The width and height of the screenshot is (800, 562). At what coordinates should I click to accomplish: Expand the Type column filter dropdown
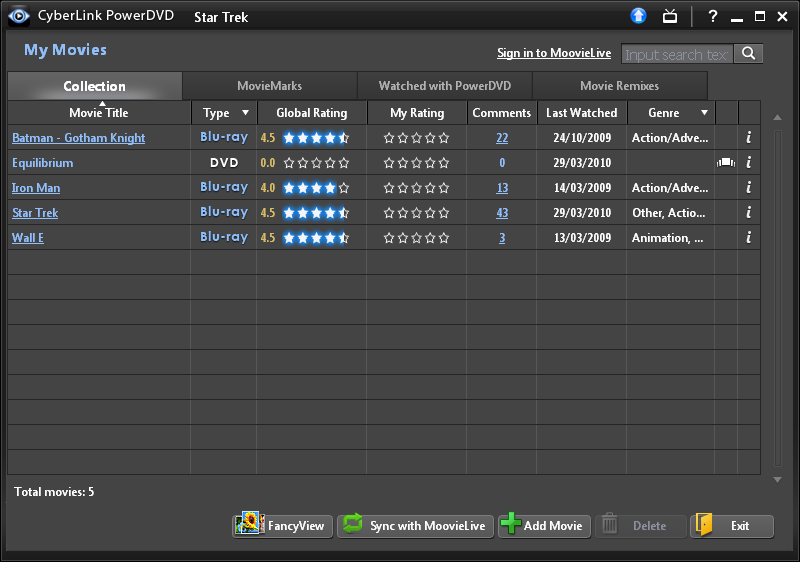[245, 113]
